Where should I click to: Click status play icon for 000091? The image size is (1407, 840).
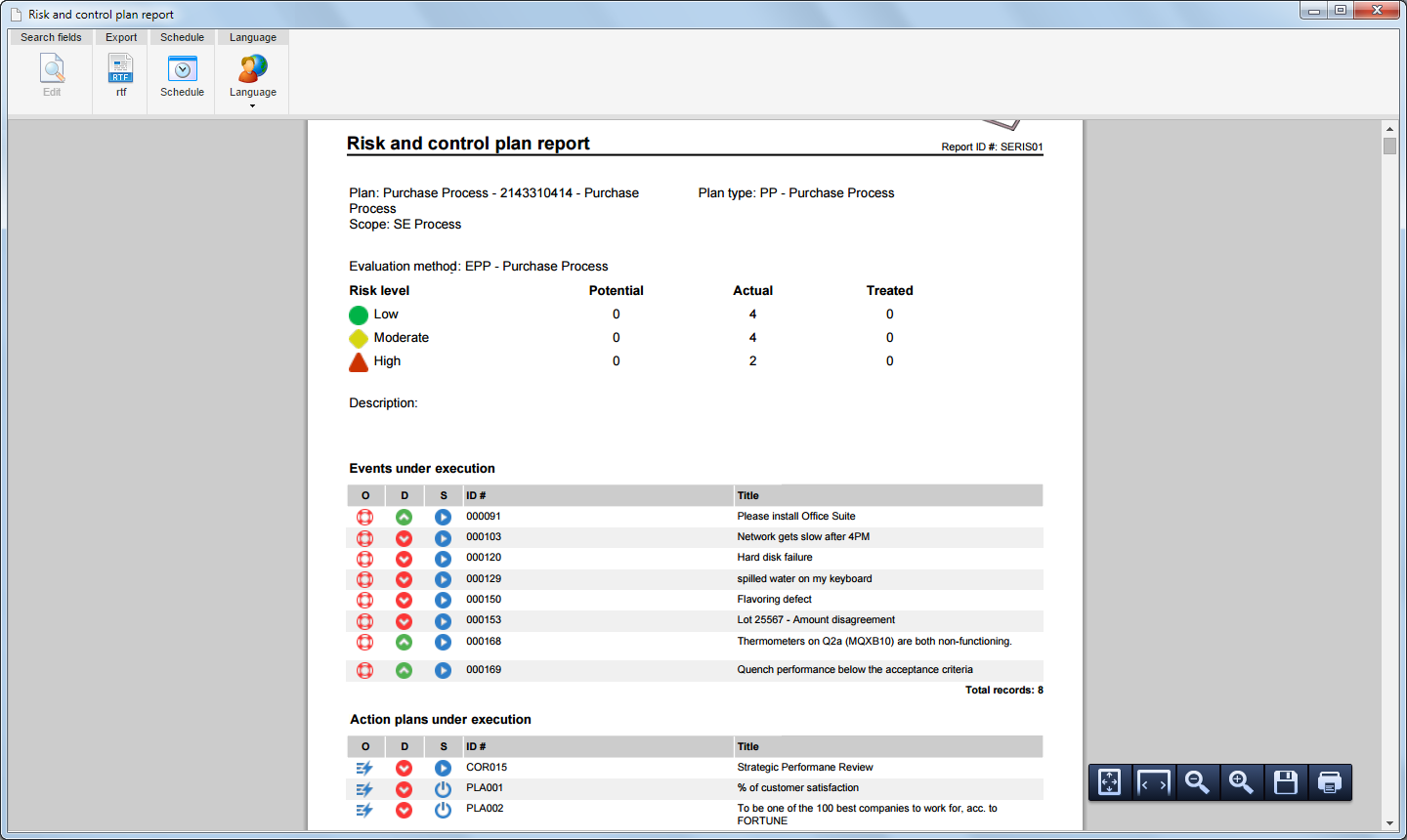[x=444, y=517]
